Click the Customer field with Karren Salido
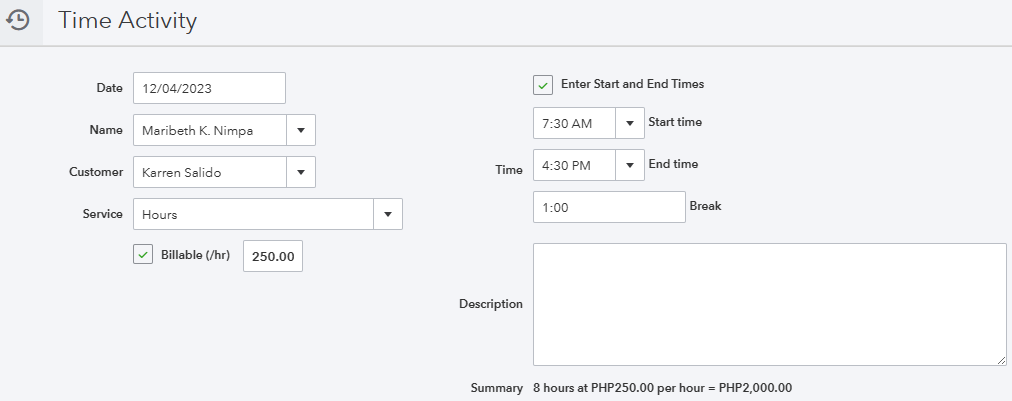The image size is (1012, 401). point(210,172)
